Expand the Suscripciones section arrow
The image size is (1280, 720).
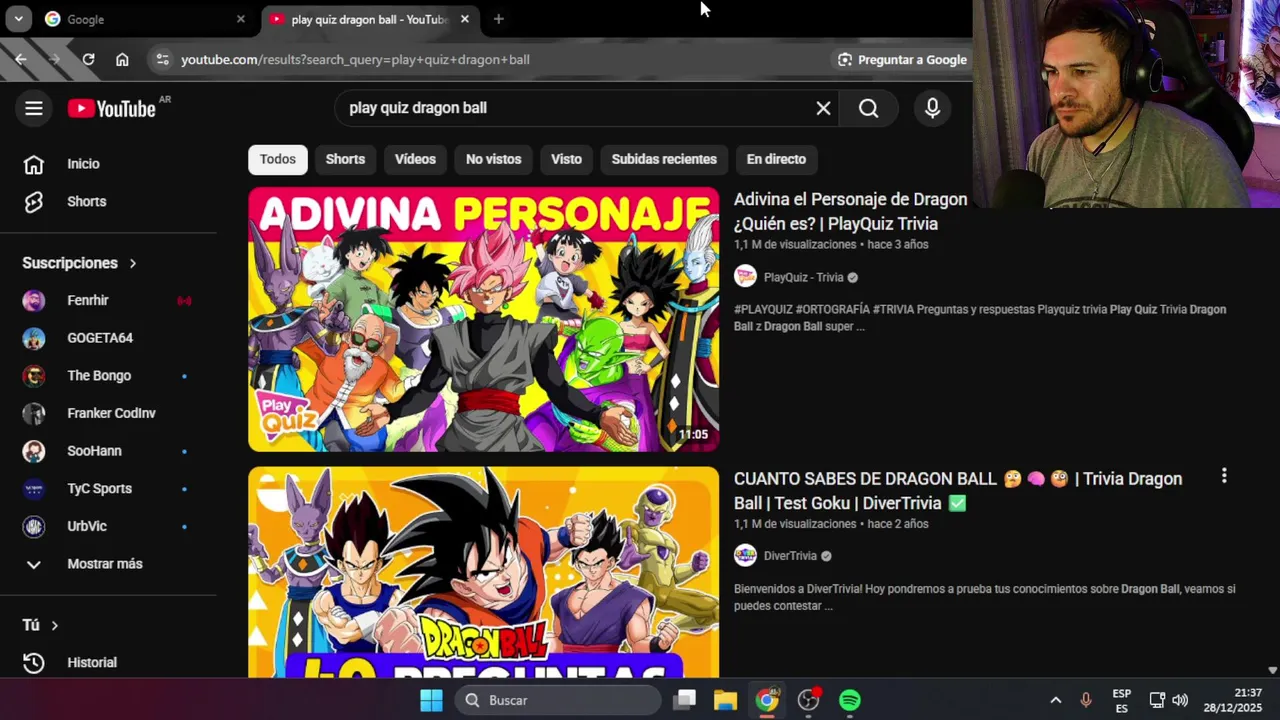pyautogui.click(x=132, y=263)
